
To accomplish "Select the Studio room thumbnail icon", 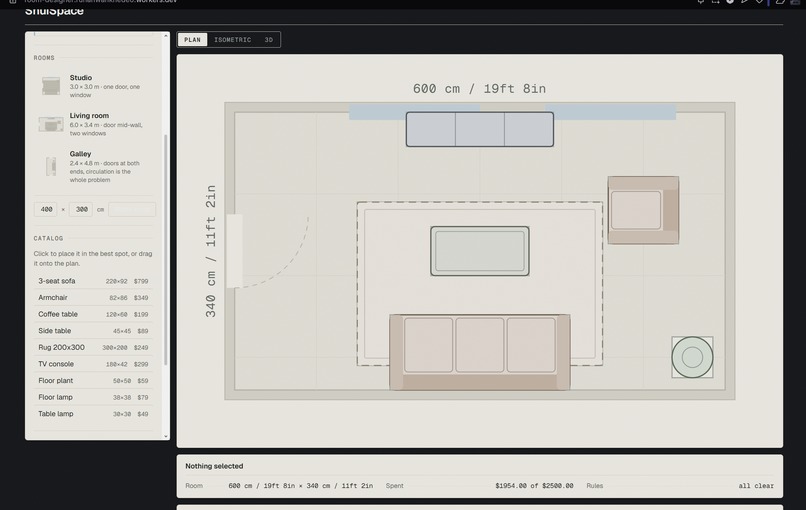I will click(51, 86).
